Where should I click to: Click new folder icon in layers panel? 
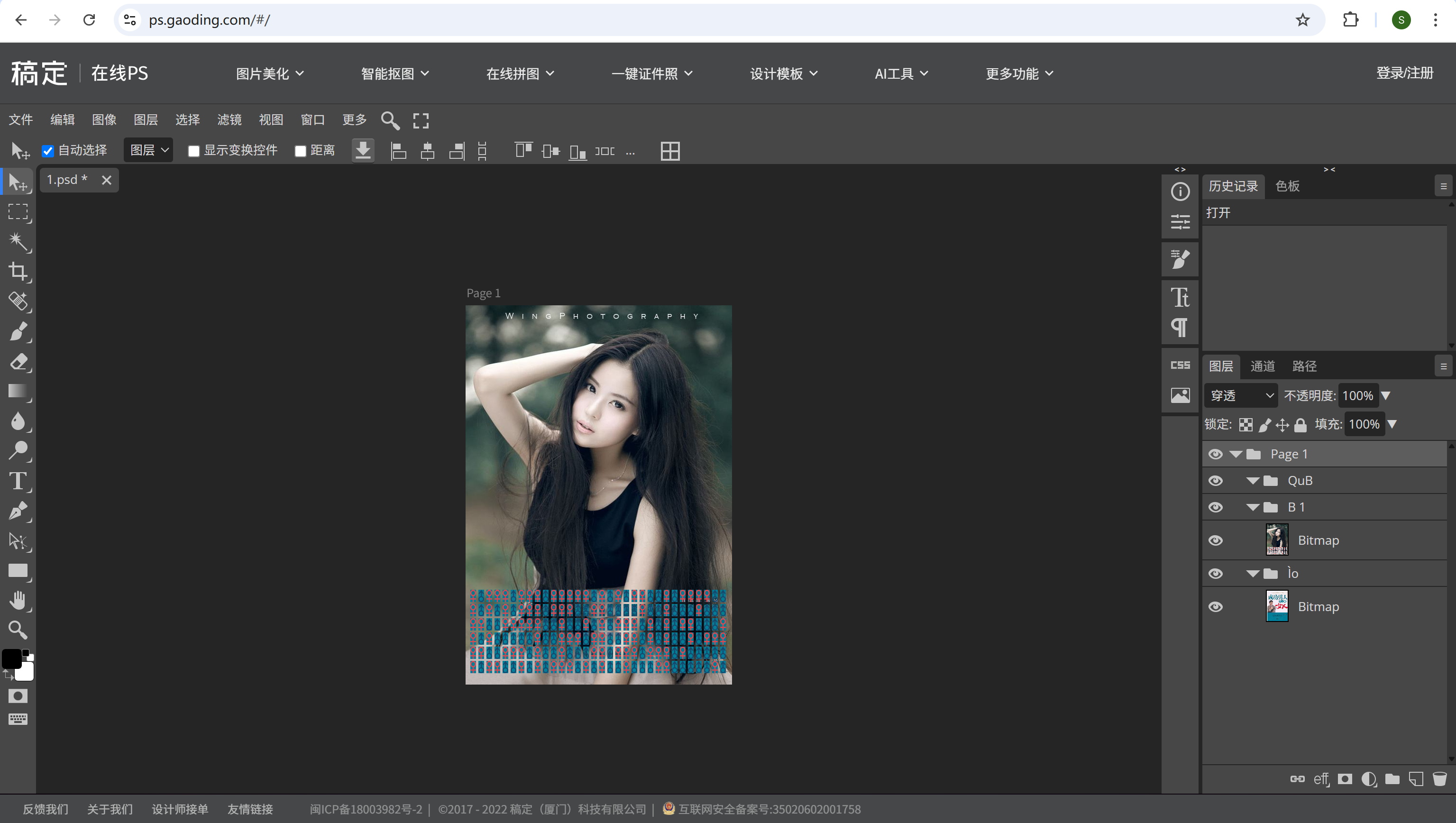(1392, 779)
